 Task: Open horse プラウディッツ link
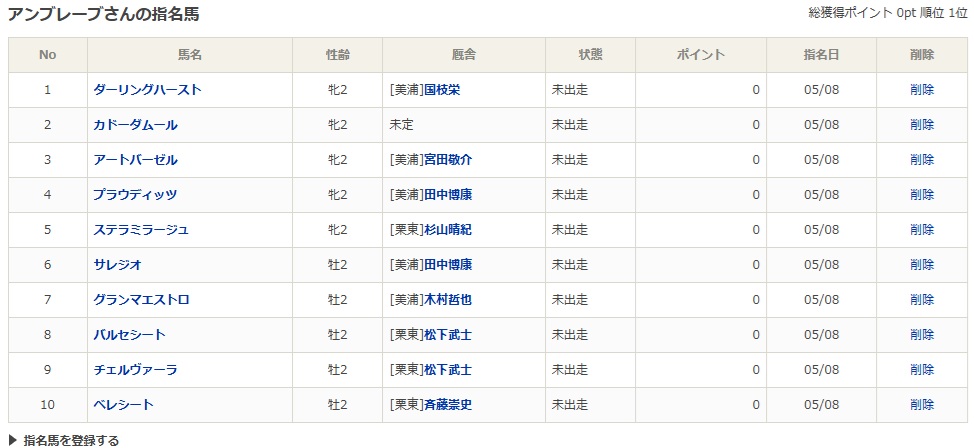135,194
